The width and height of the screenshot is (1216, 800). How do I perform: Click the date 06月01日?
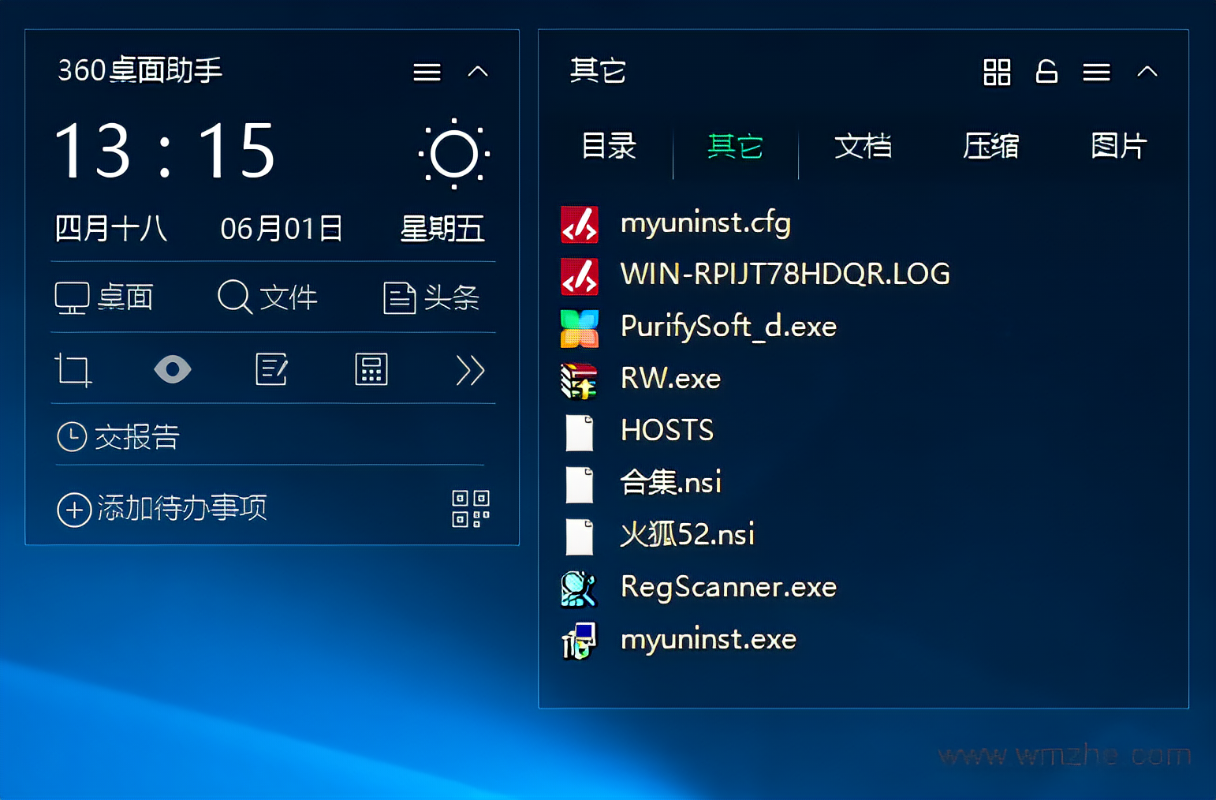[282, 229]
